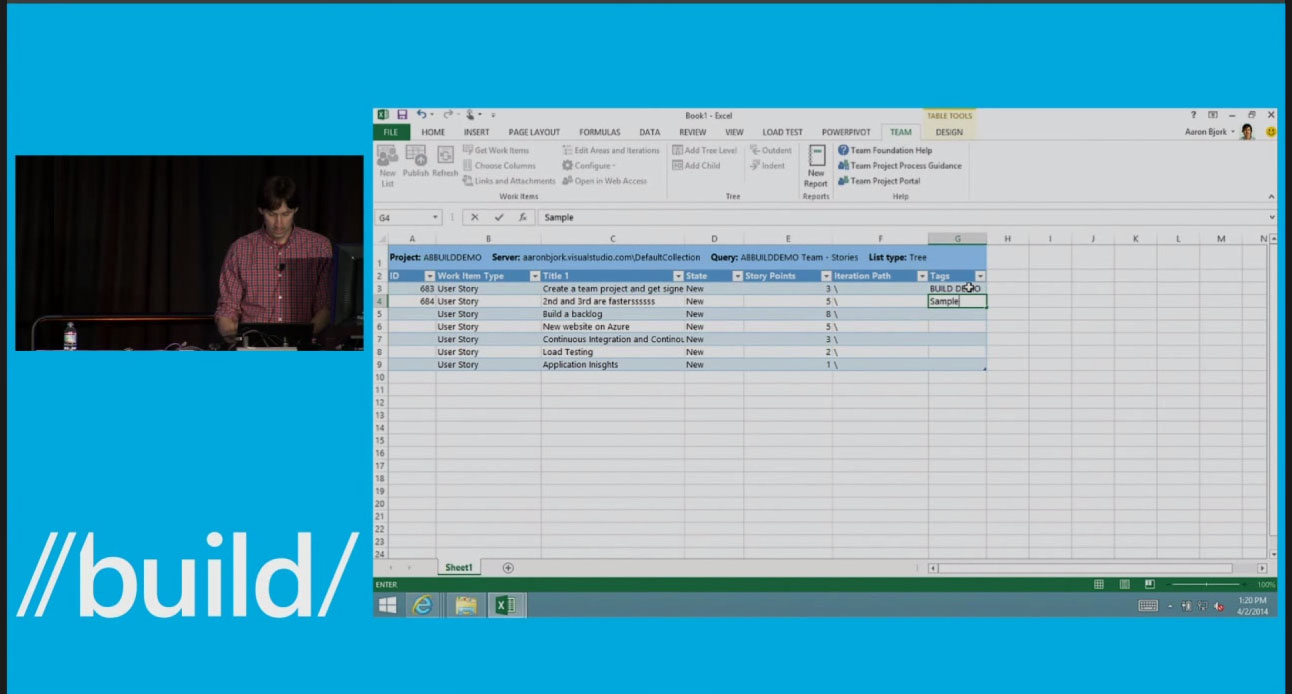The image size is (1292, 694).
Task: Click the Team Project Portal link
Action: [885, 181]
